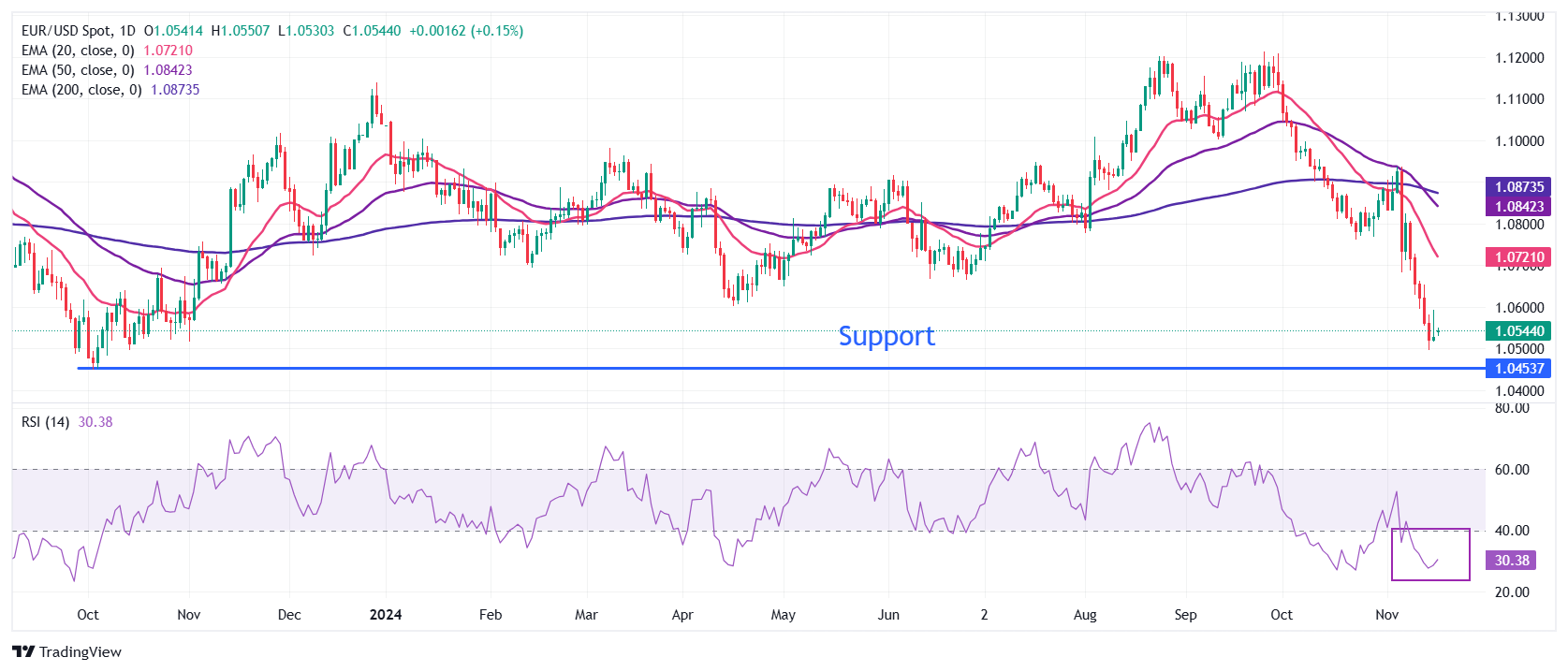
Task: Click the pink 1.07210 price label
Action: [x=1518, y=256]
